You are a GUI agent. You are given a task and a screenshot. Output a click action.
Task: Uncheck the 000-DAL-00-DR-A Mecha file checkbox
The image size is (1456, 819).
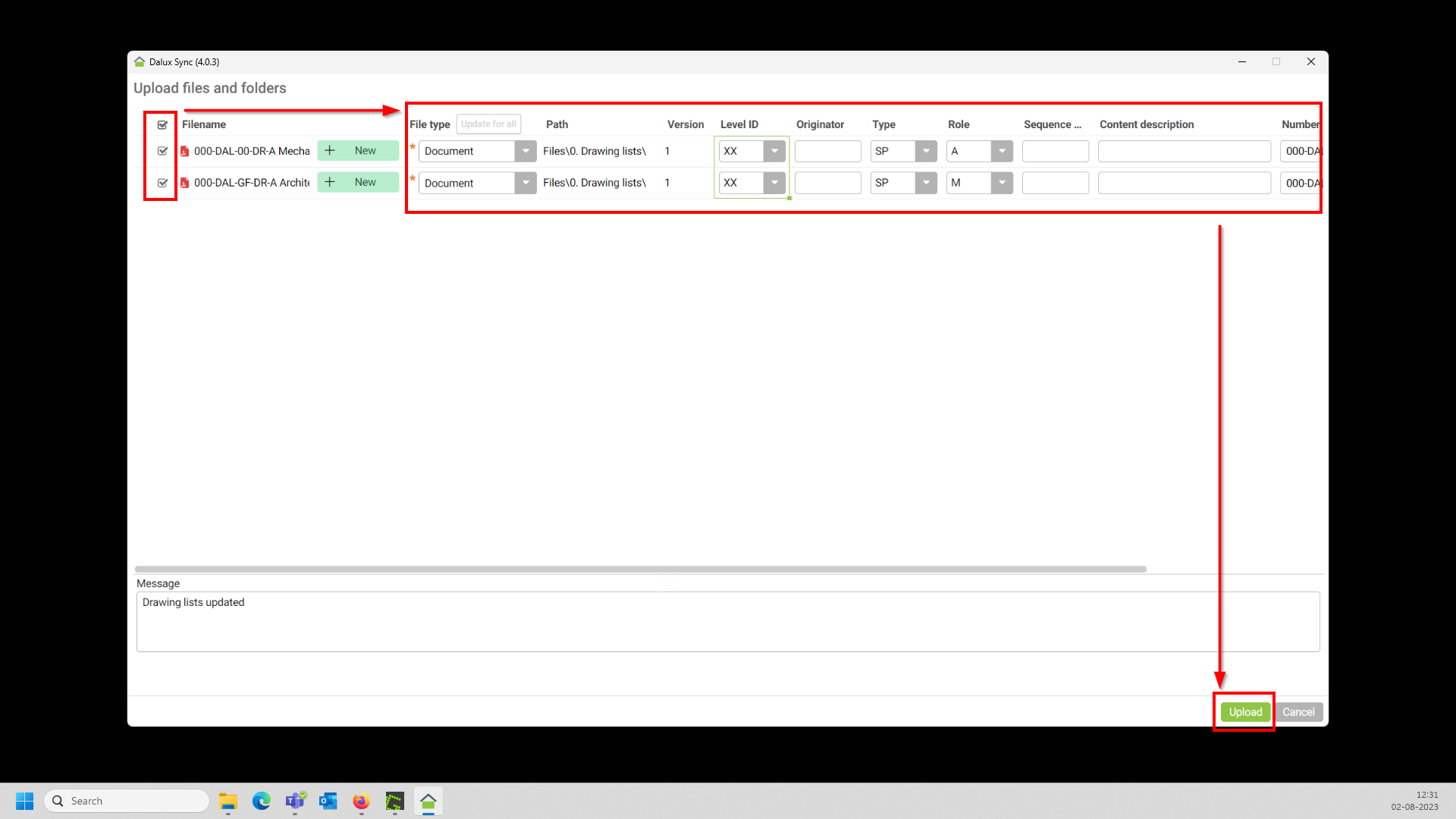(x=162, y=151)
